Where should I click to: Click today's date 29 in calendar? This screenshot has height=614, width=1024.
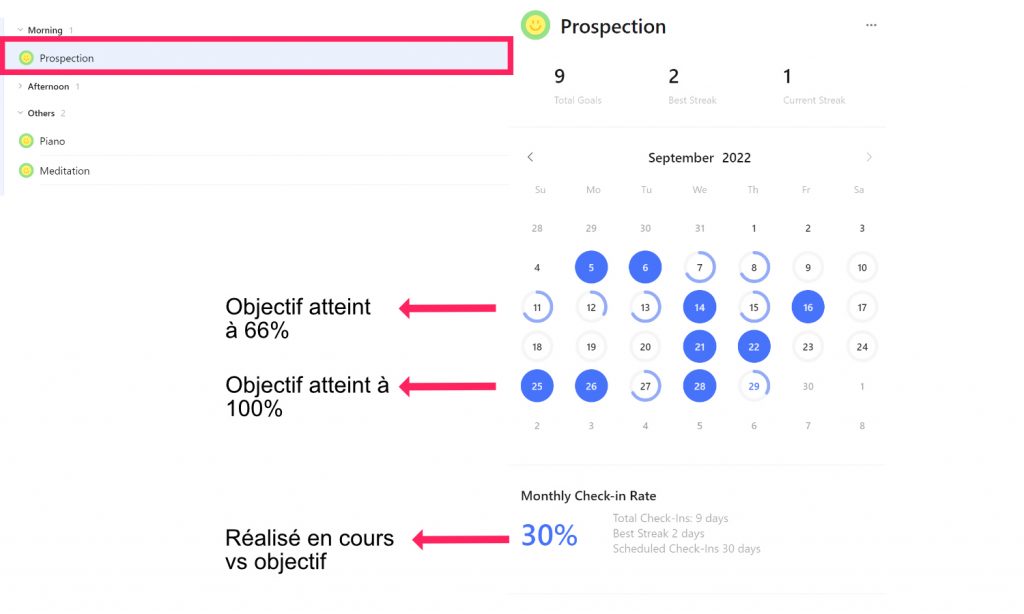[x=754, y=386]
